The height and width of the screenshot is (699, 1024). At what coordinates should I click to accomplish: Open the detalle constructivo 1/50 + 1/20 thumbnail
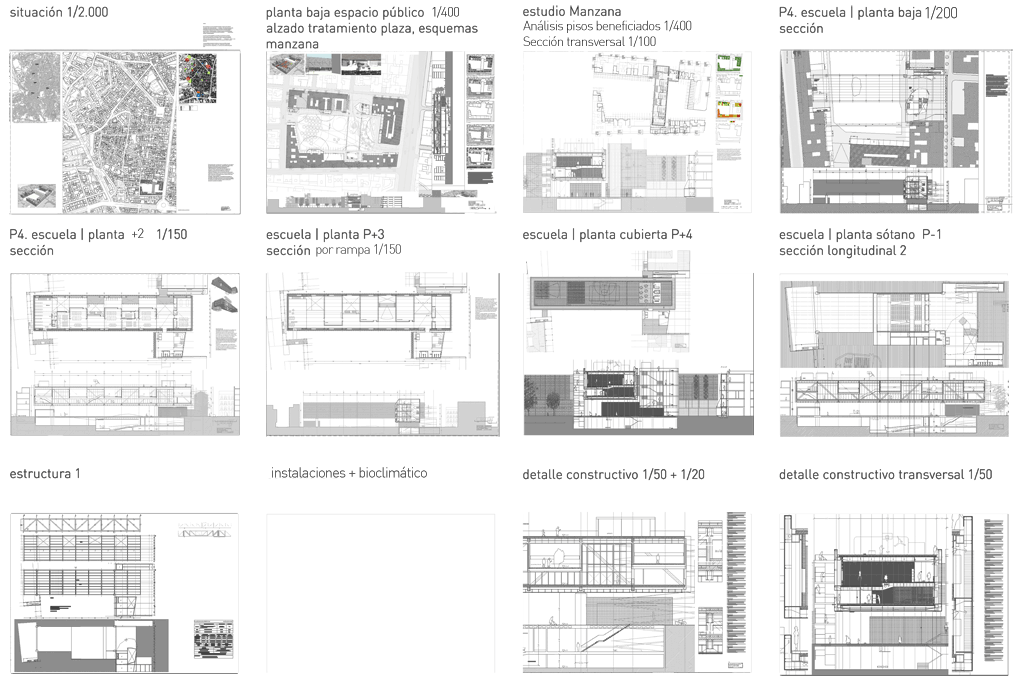[x=637, y=593]
